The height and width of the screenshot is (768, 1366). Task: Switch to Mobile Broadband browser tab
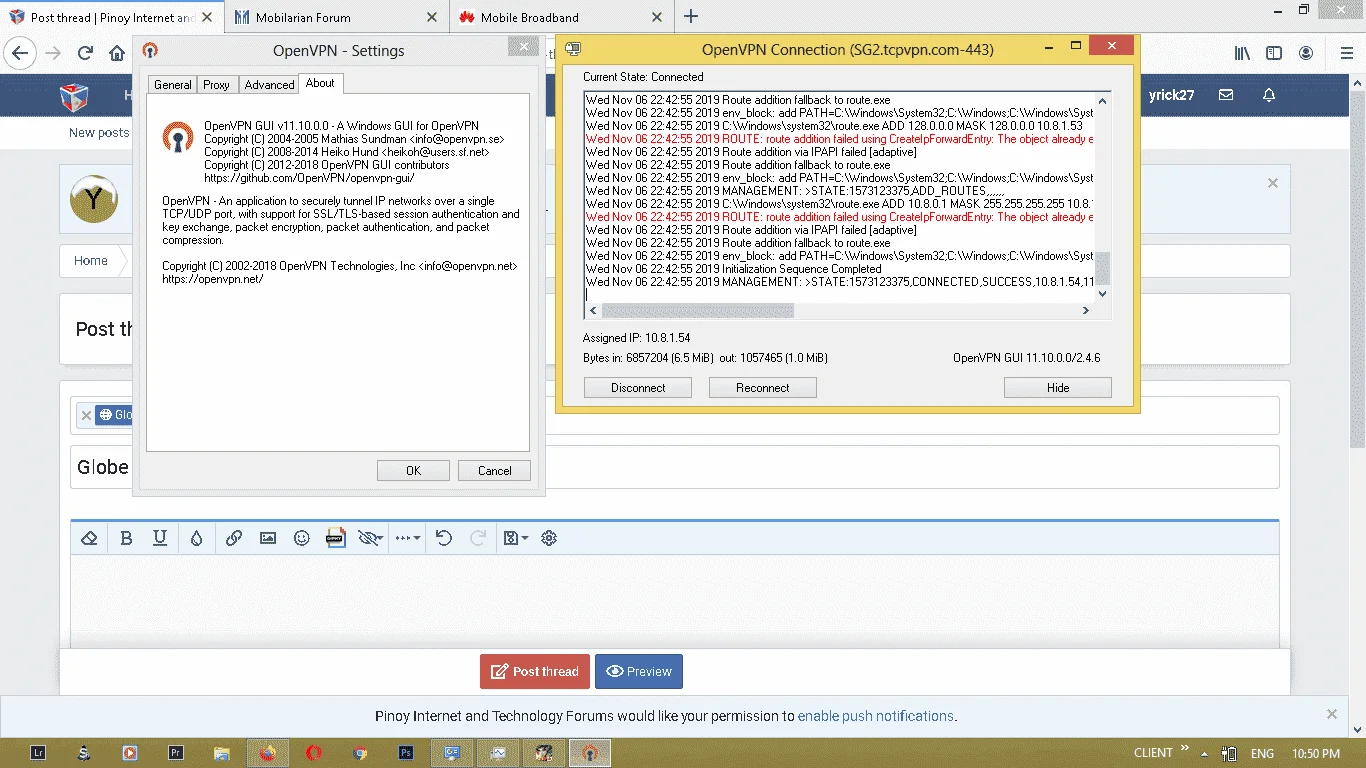560,17
